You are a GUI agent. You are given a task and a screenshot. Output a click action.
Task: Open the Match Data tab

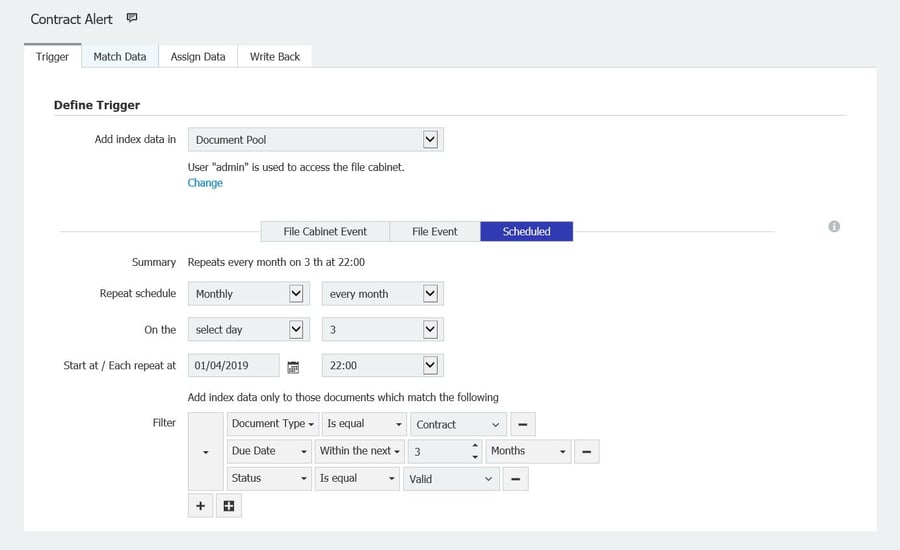click(x=120, y=57)
